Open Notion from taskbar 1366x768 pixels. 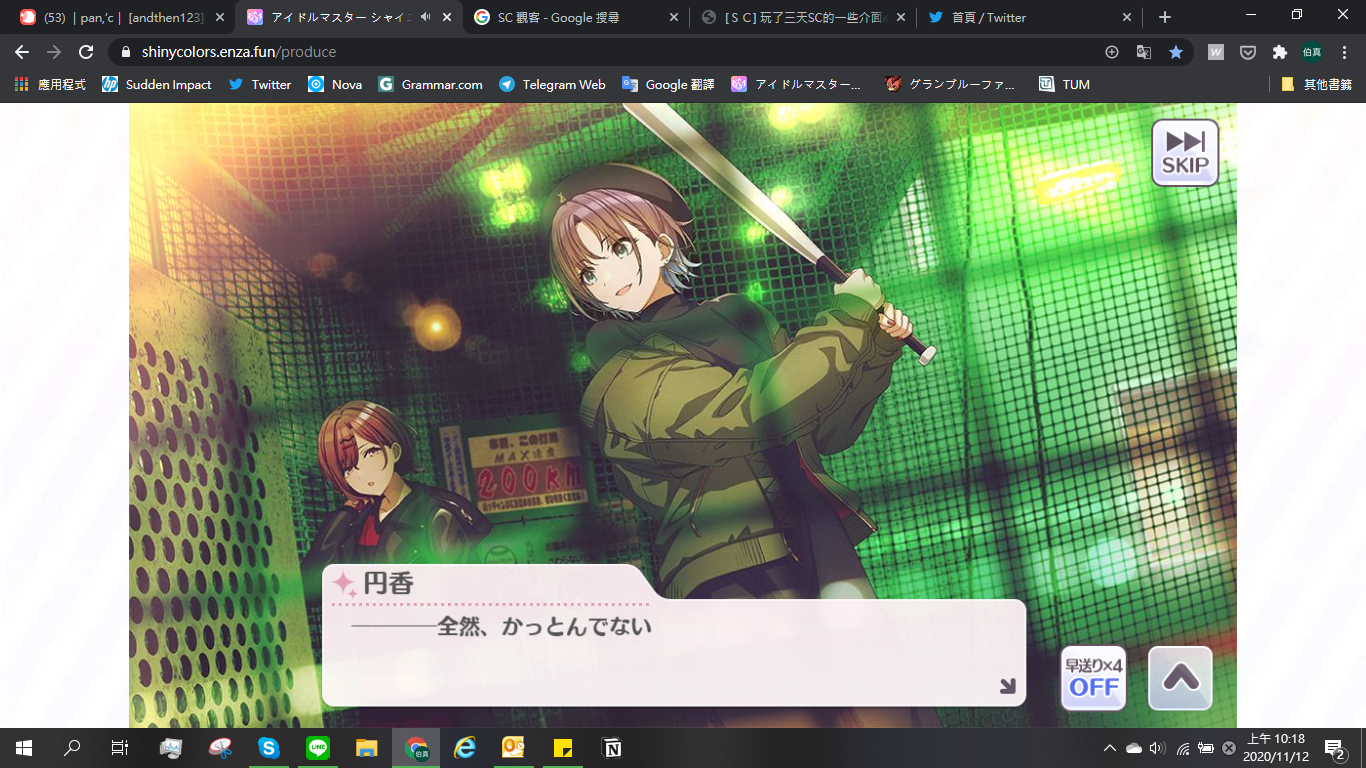pos(611,748)
